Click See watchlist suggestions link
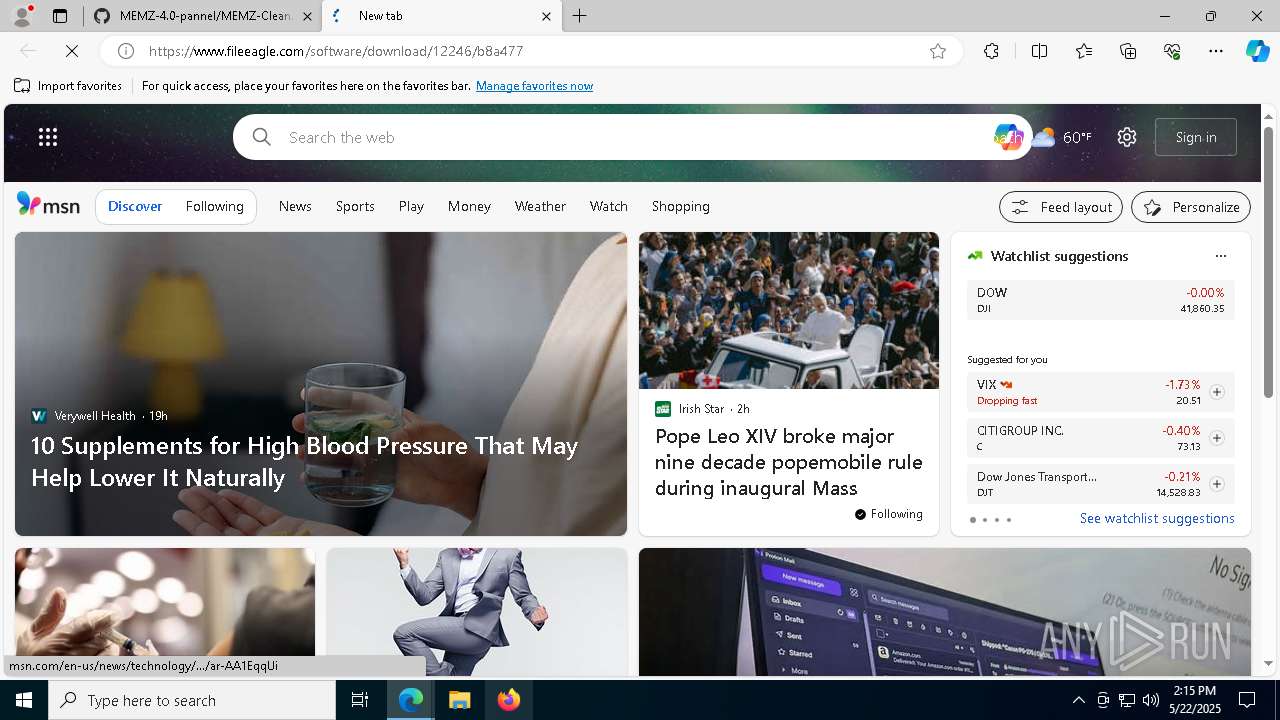Image resolution: width=1280 pixels, height=720 pixels. [1157, 518]
